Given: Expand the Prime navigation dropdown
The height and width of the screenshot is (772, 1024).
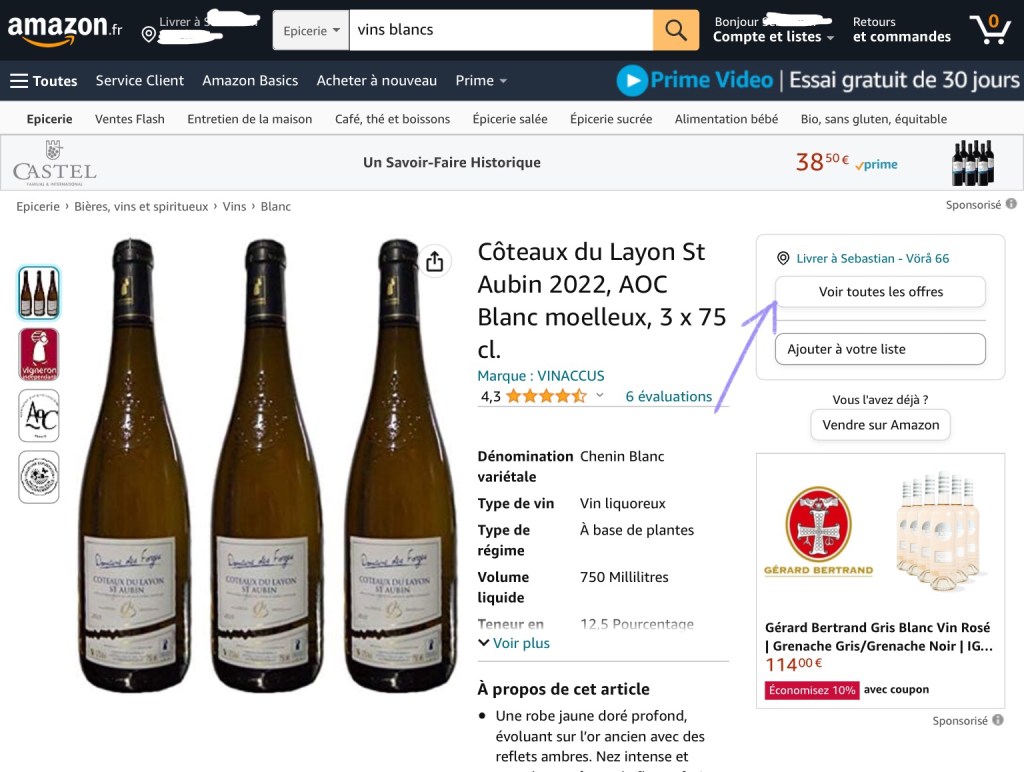Looking at the screenshot, I should coord(481,81).
